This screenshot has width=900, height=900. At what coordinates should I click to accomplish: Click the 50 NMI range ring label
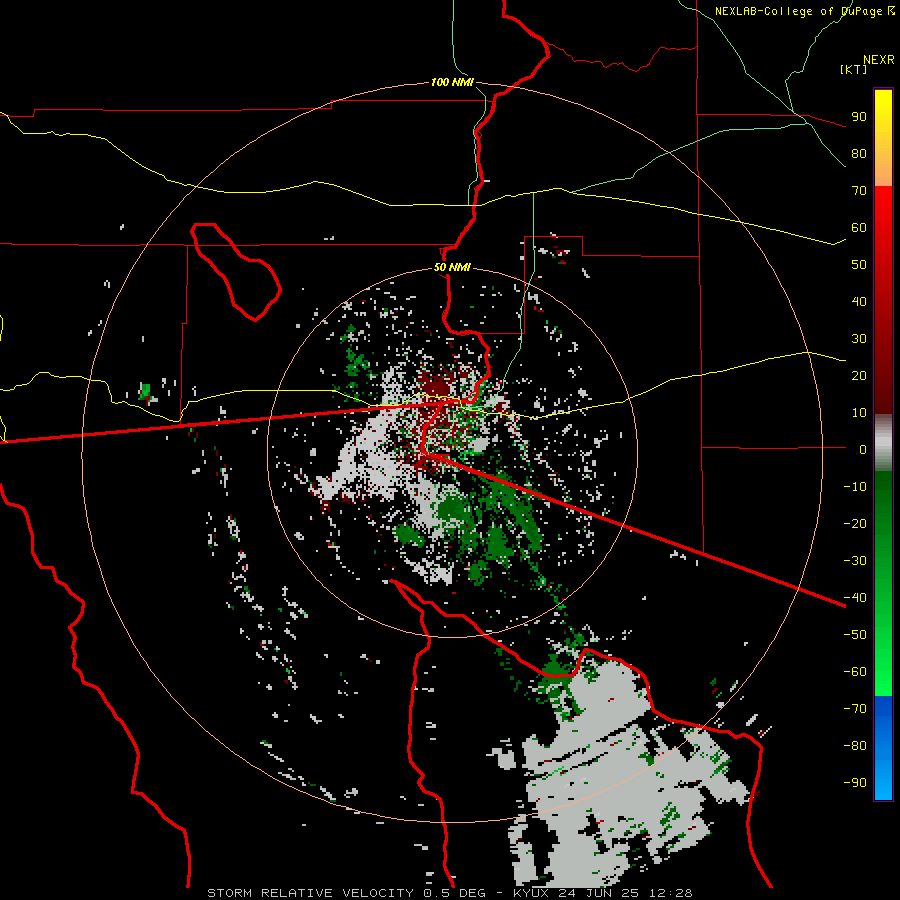(452, 267)
